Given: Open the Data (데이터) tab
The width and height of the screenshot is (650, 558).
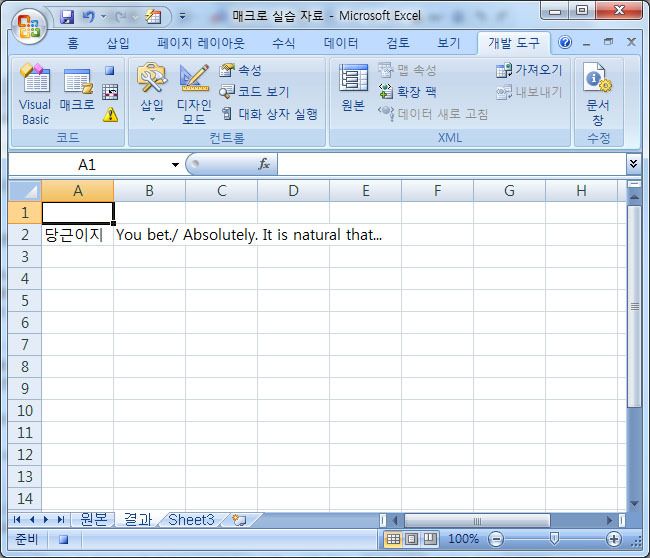Looking at the screenshot, I should coord(341,43).
